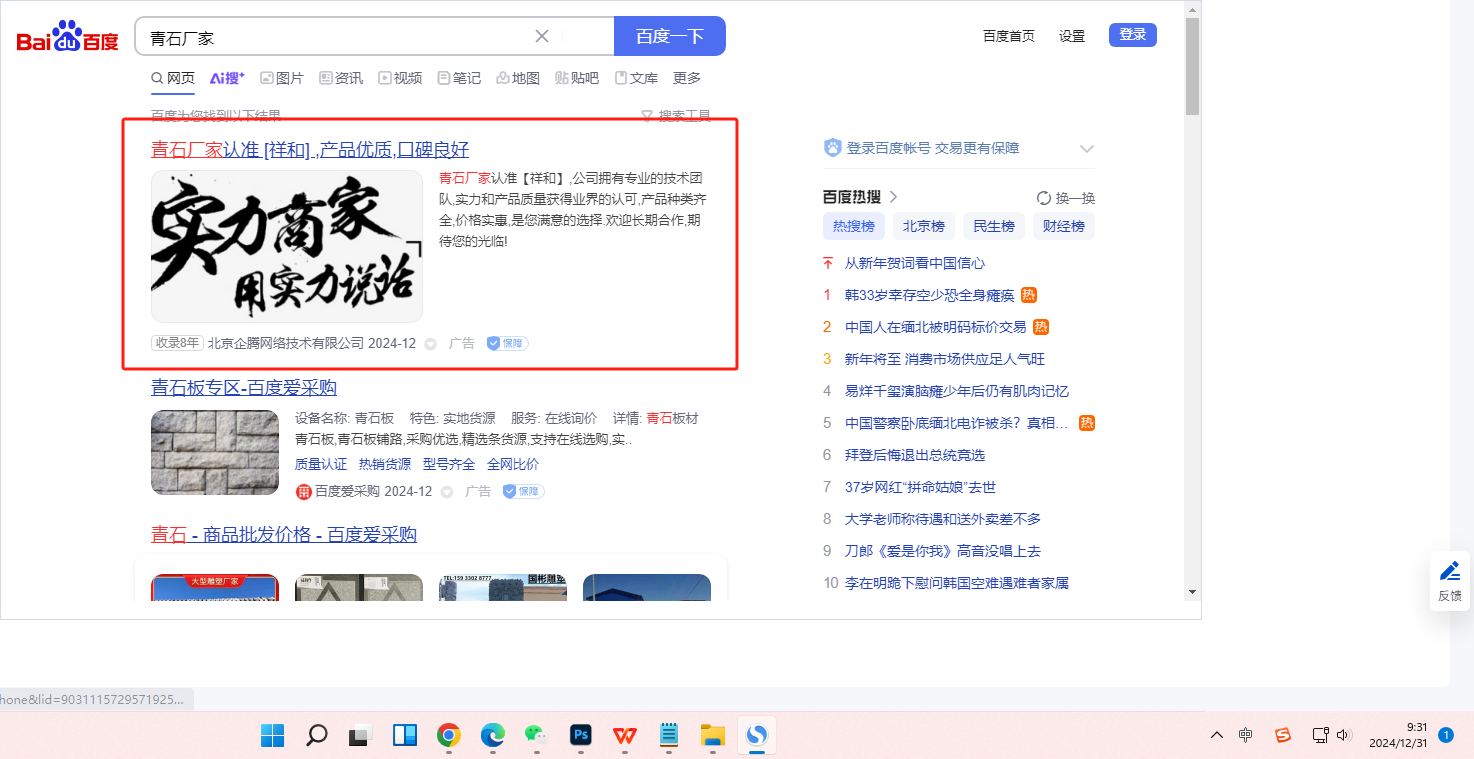Open the 青石厂家认准 [祥和] result title
1474x759 pixels.
[x=310, y=150]
